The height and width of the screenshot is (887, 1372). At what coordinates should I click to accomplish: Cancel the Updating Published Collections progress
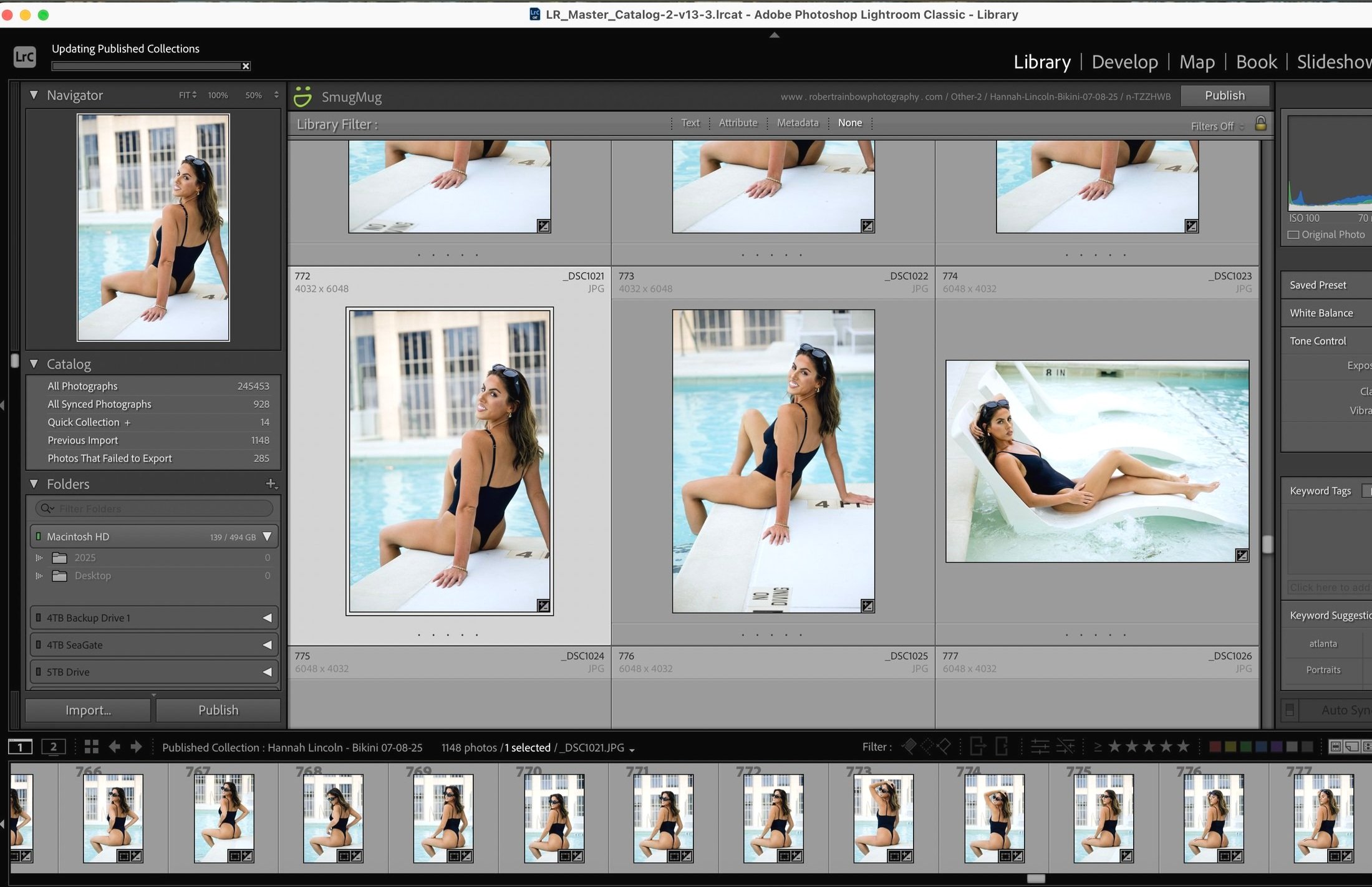[246, 66]
